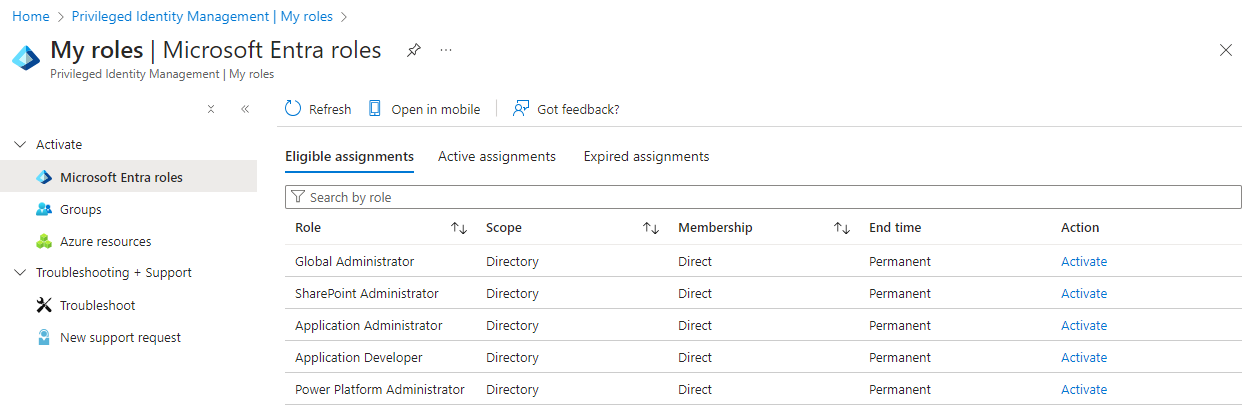
Task: Collapse the sidebar with double chevron
Action: click(x=245, y=109)
